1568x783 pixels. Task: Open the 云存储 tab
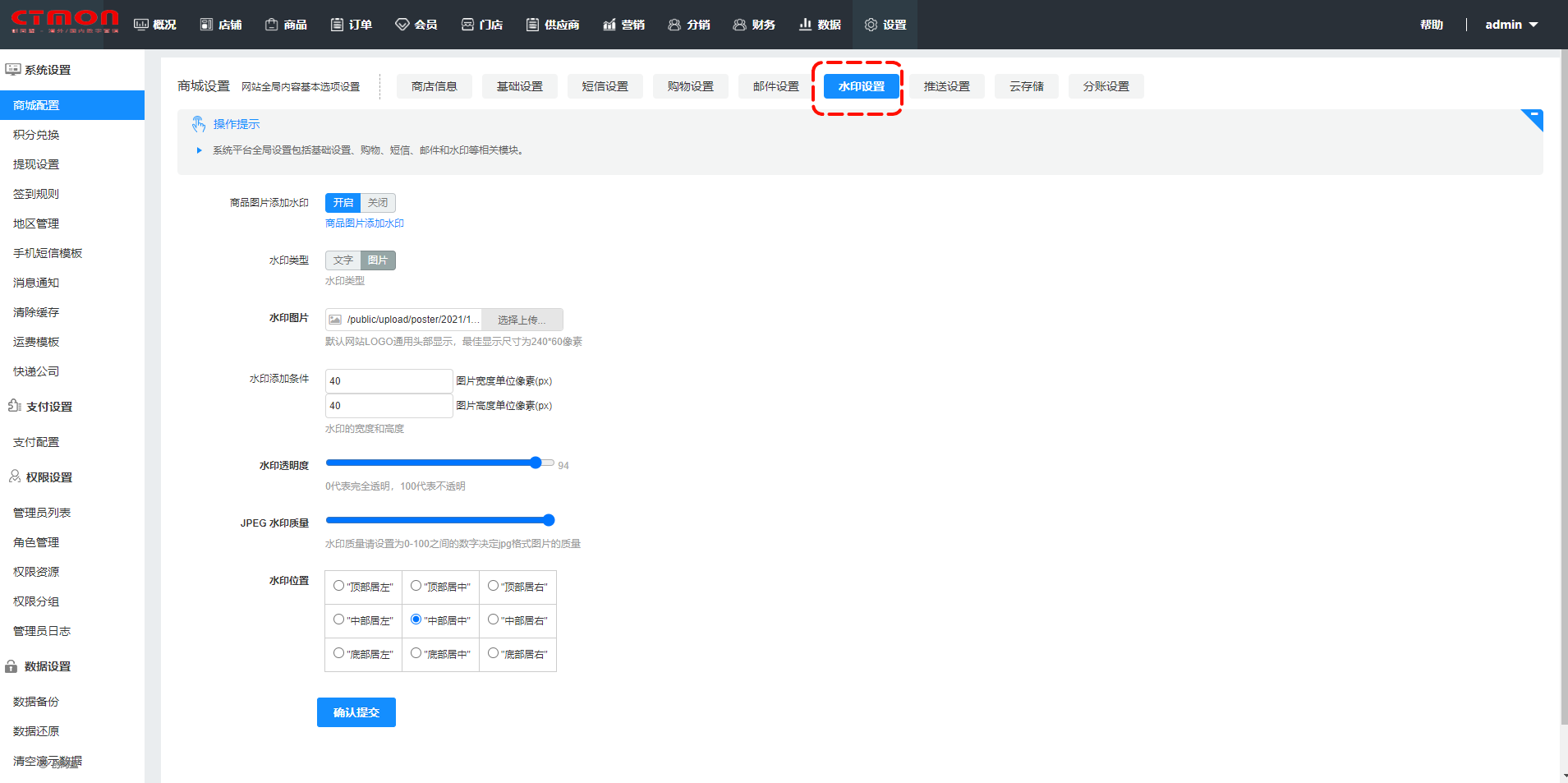pyautogui.click(x=1026, y=86)
